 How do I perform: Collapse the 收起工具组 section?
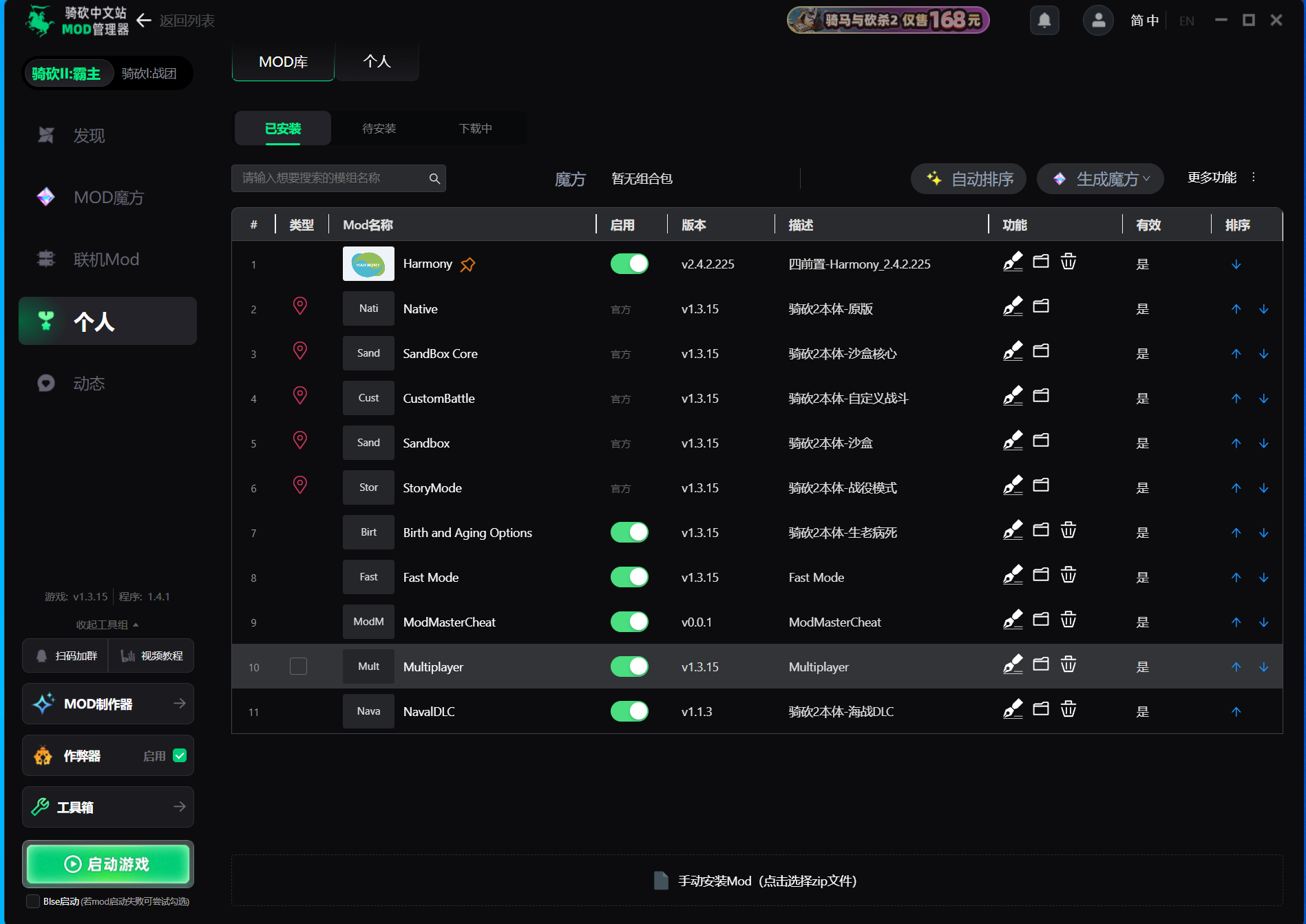tap(107, 624)
